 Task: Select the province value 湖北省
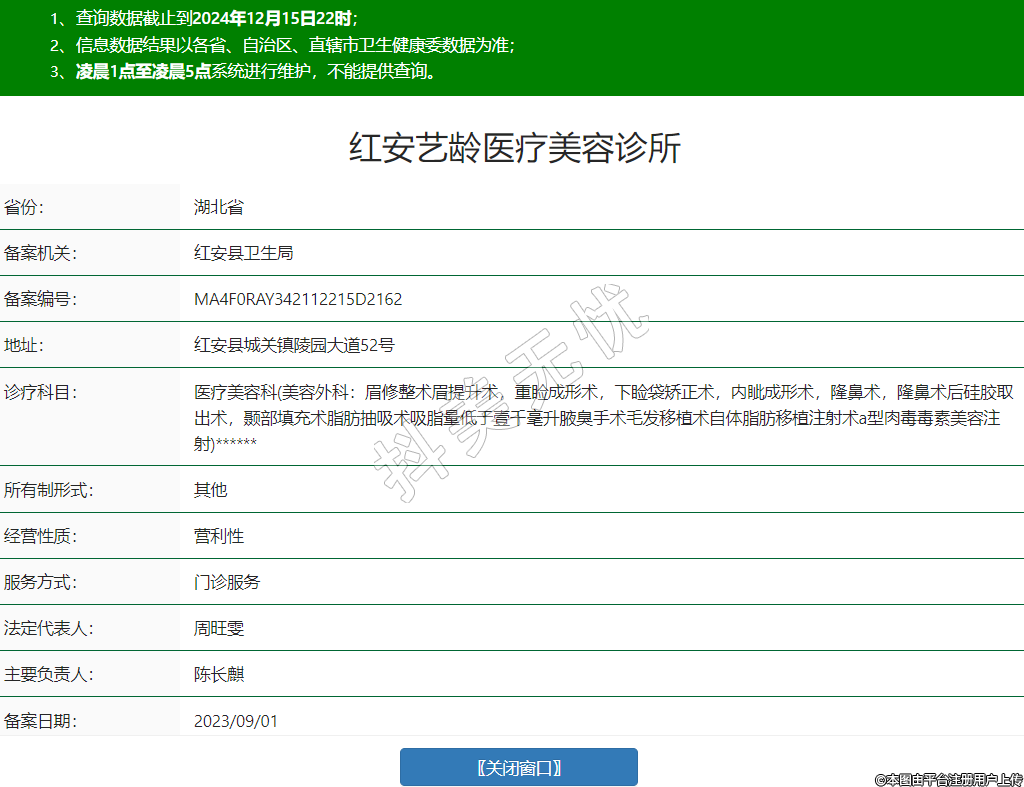(x=219, y=208)
